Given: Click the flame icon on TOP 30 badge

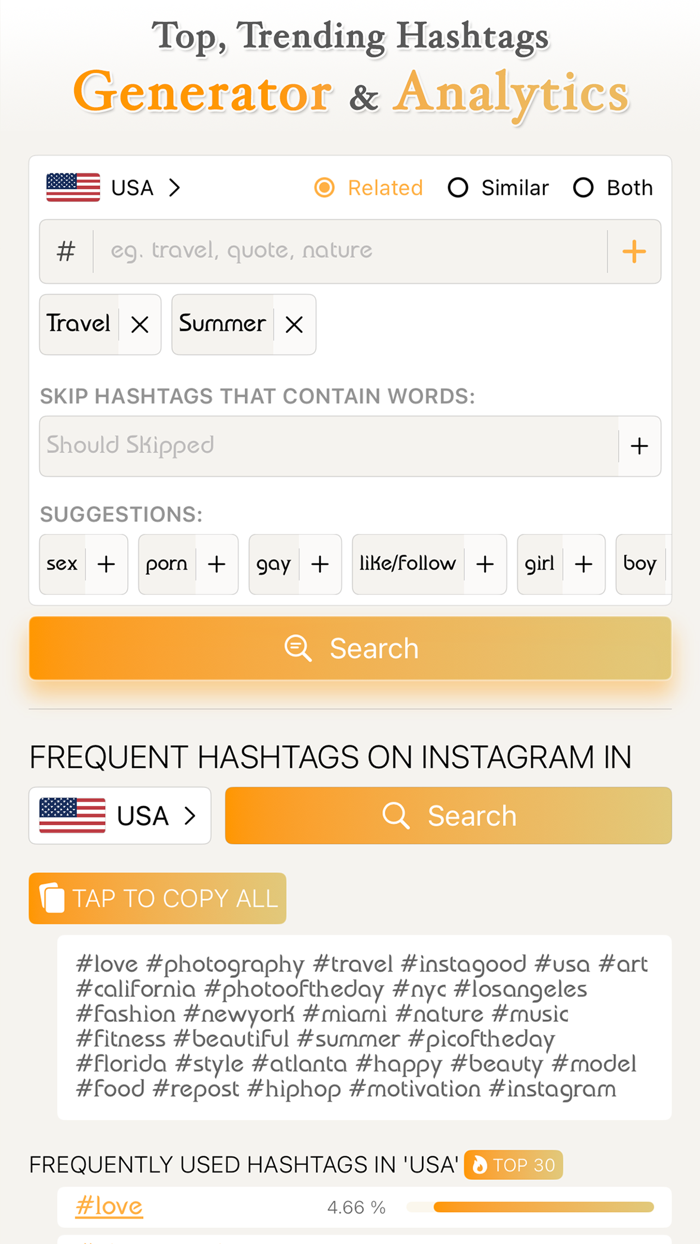Looking at the screenshot, I should [x=480, y=1165].
